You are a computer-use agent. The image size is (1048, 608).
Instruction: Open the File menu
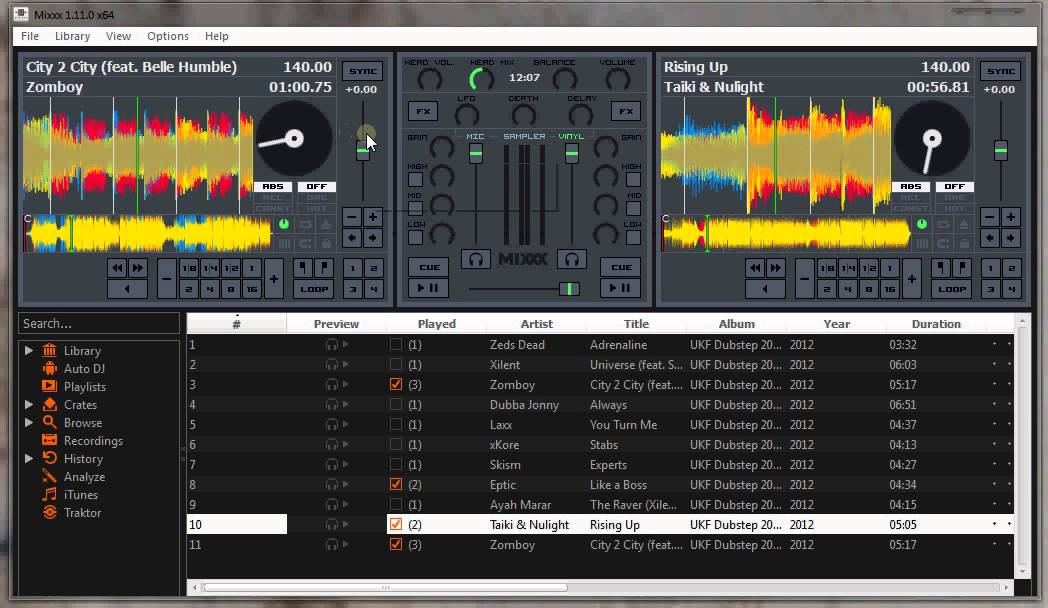(30, 36)
